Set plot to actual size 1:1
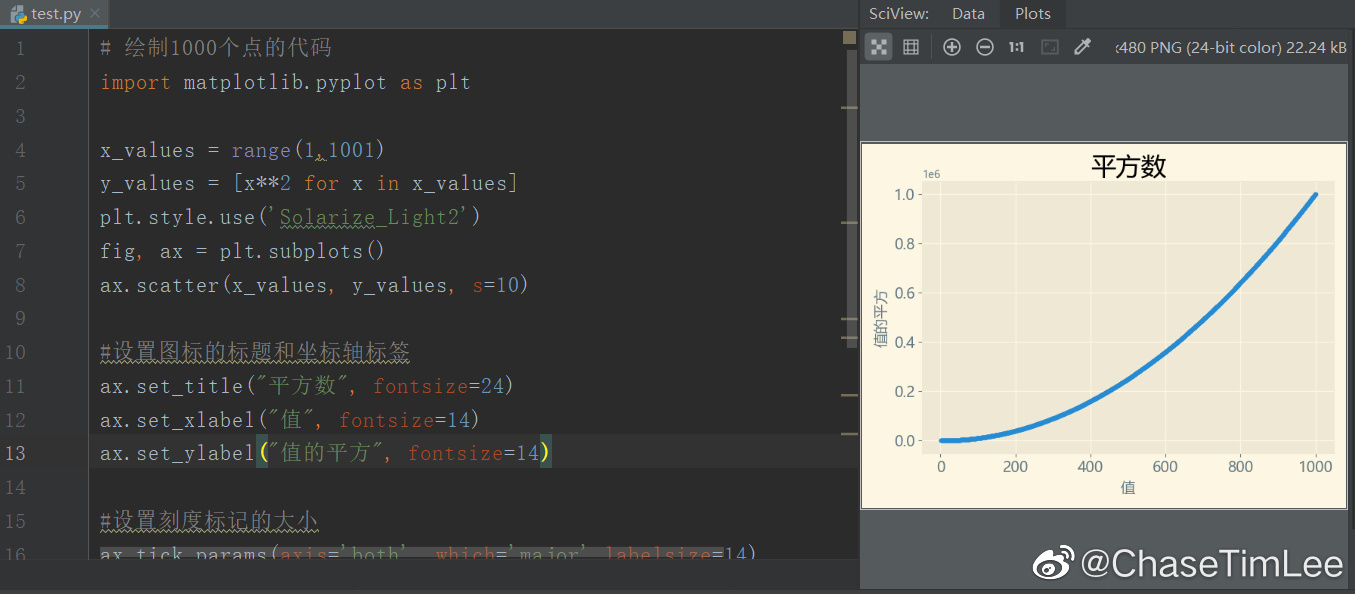 (x=1016, y=47)
